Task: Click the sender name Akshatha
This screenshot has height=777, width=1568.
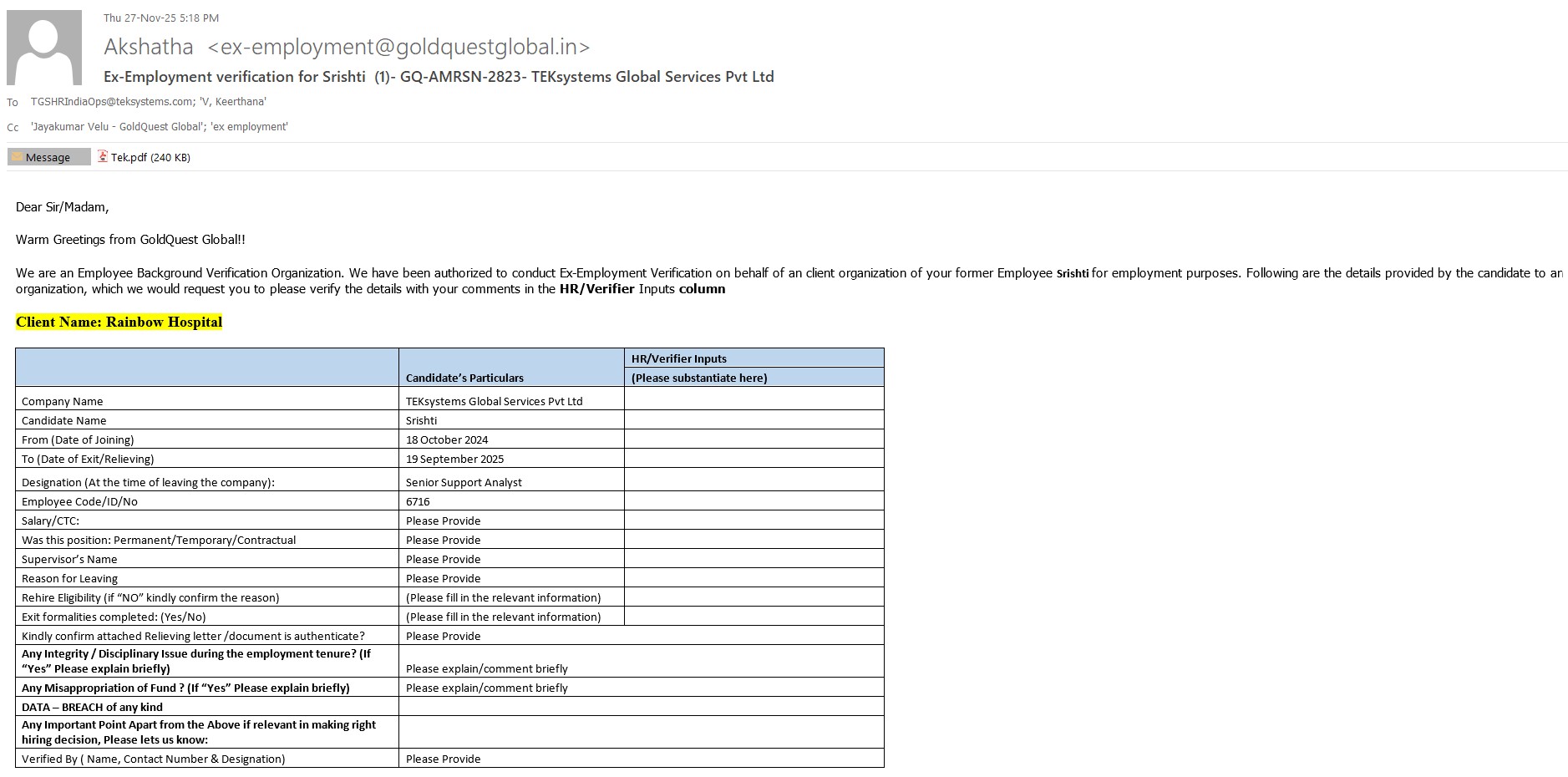Action: (x=149, y=47)
